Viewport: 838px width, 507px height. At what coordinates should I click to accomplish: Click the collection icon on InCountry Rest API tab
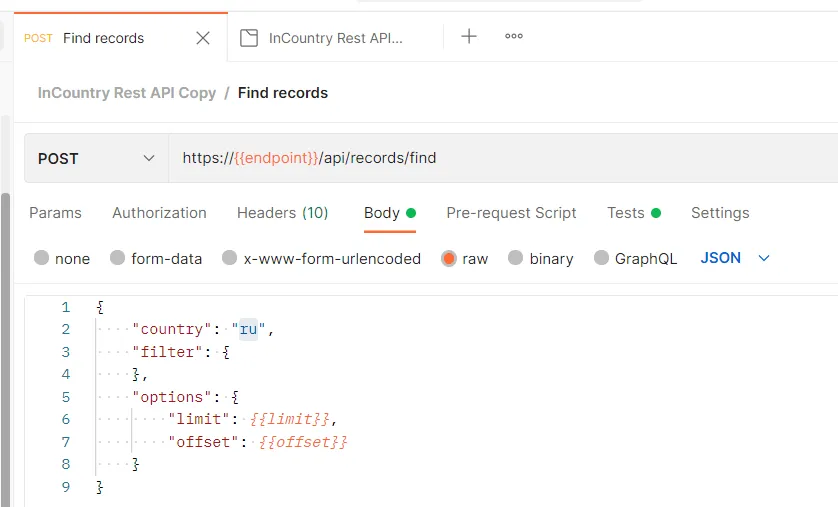pyautogui.click(x=250, y=38)
